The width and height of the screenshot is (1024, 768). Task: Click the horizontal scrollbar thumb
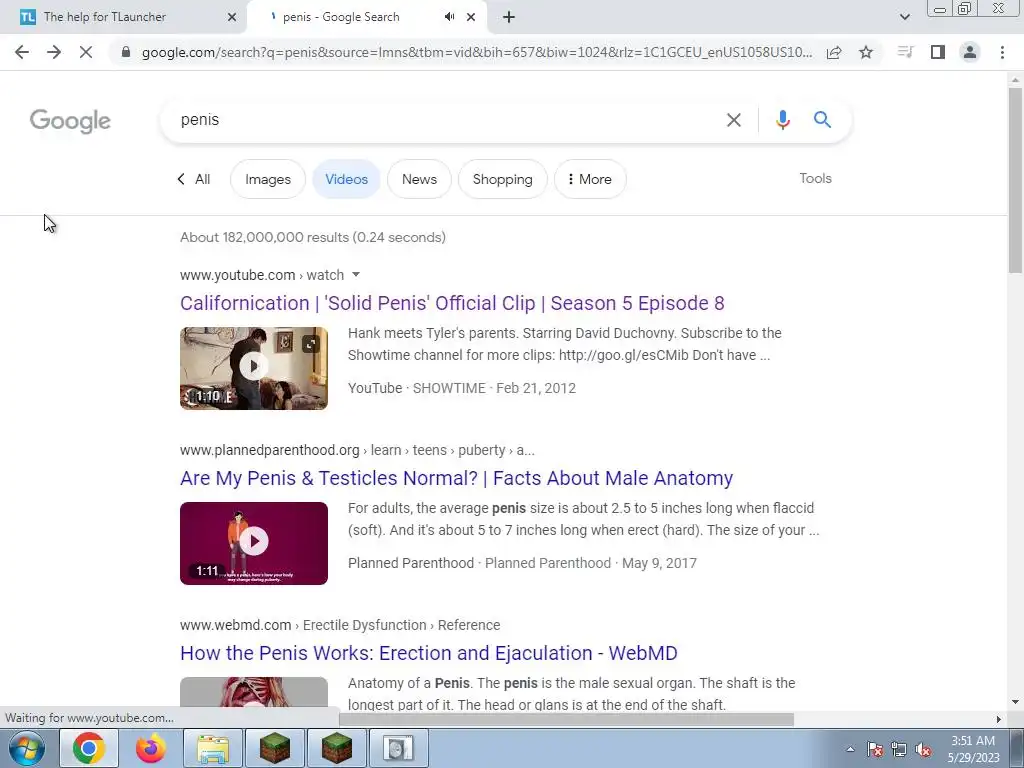(566, 719)
